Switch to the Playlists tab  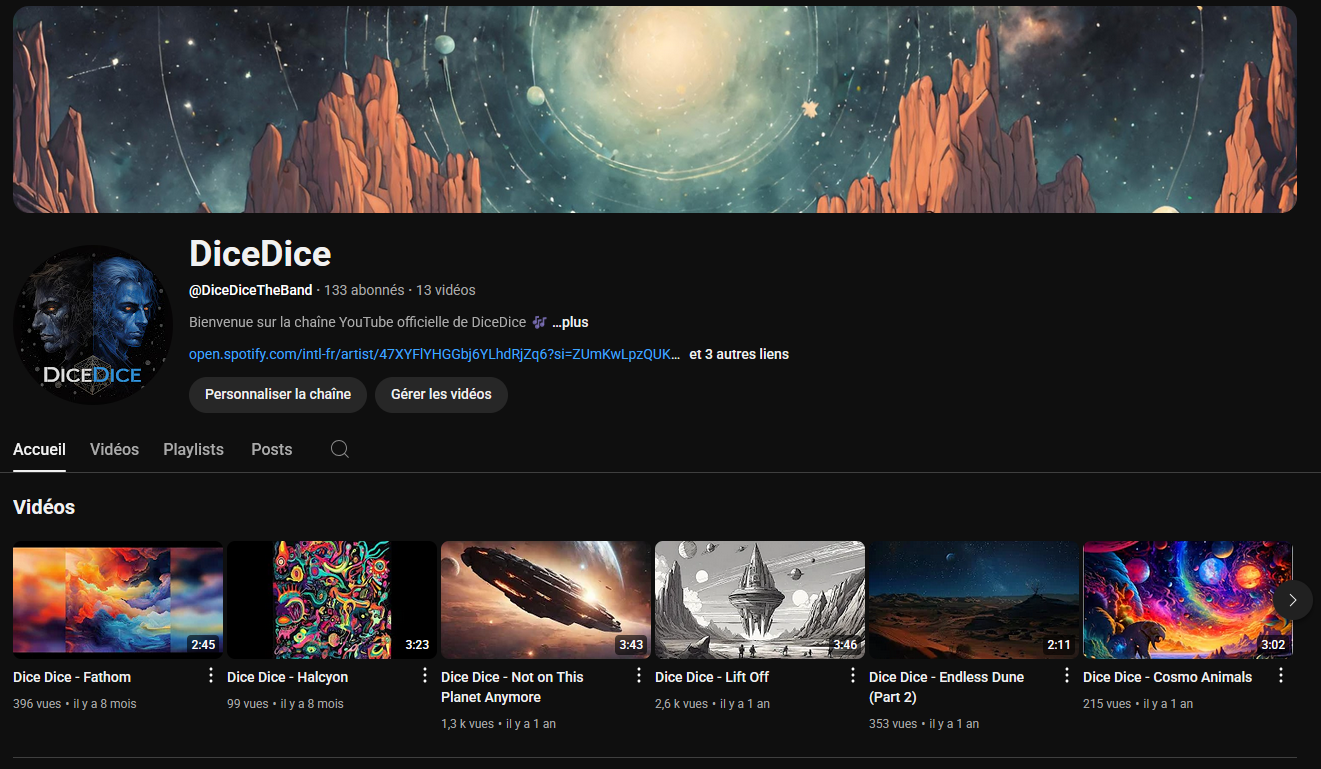[x=193, y=449]
